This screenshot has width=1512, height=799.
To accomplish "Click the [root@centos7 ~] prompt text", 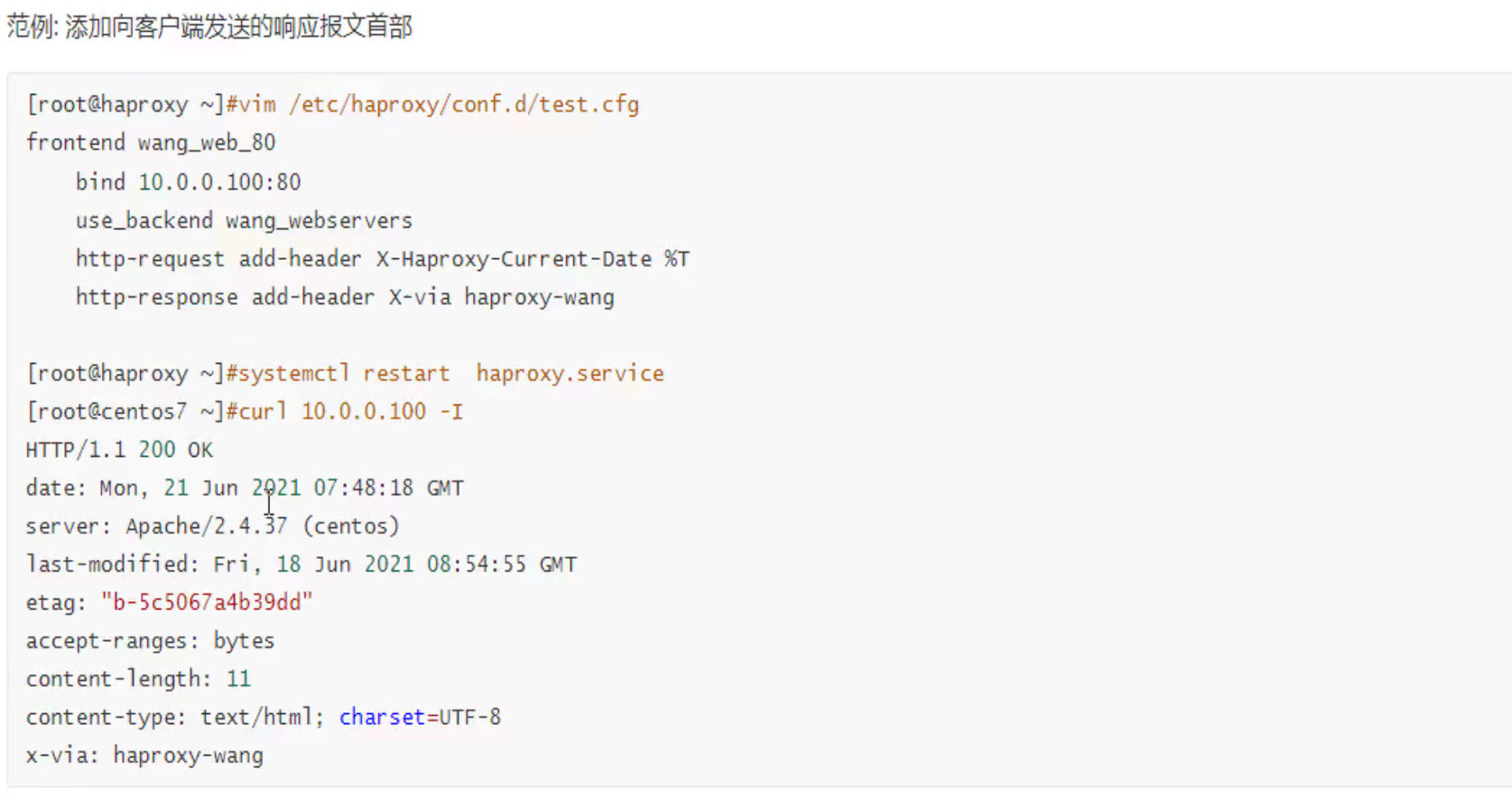I will 125,412.
